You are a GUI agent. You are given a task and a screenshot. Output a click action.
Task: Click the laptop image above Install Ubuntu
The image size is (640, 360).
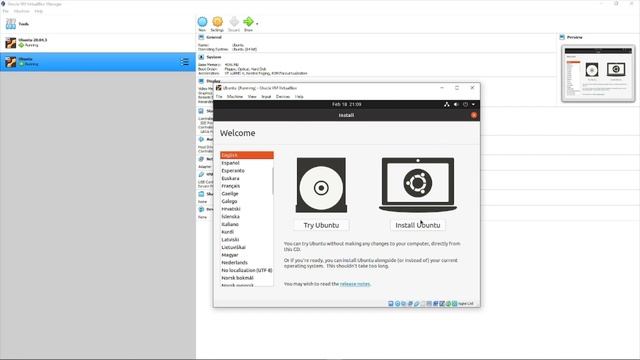(x=418, y=184)
